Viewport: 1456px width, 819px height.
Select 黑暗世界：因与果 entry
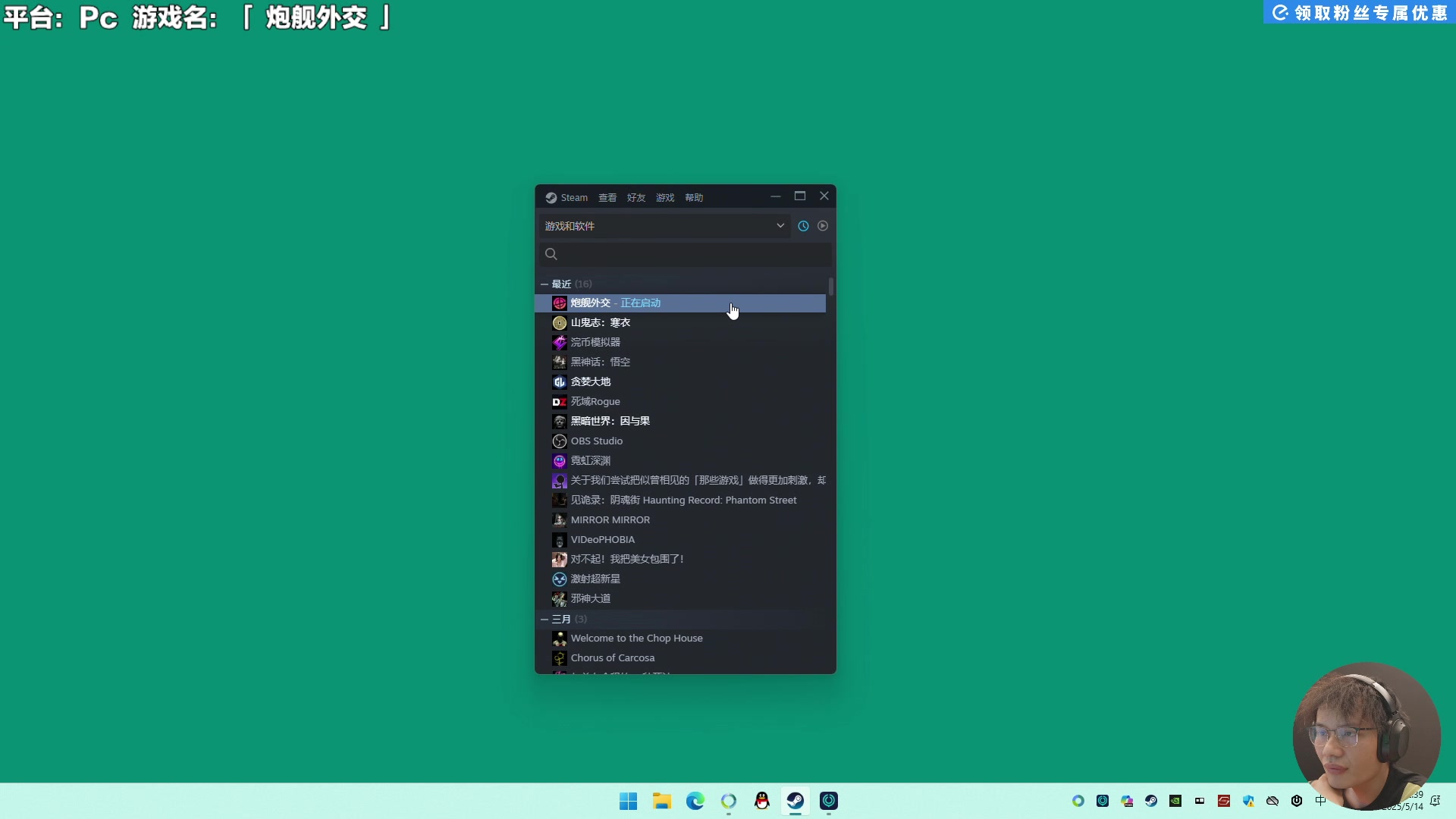pyautogui.click(x=680, y=421)
